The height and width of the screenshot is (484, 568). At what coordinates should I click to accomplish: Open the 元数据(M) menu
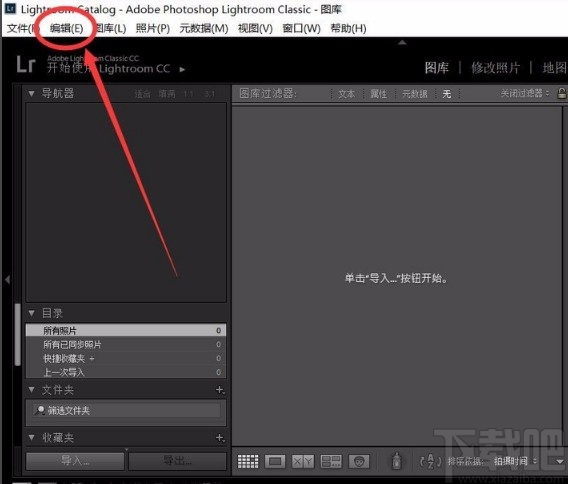(x=204, y=28)
